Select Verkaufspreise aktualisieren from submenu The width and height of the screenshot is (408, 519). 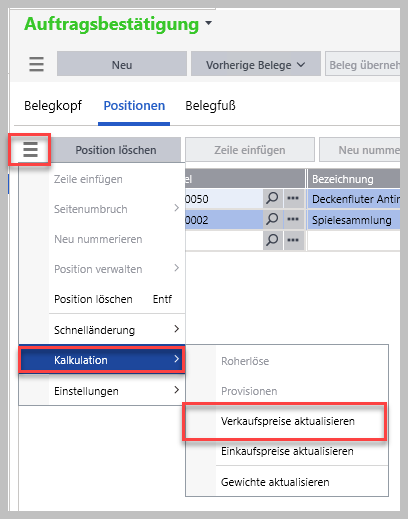point(287,421)
